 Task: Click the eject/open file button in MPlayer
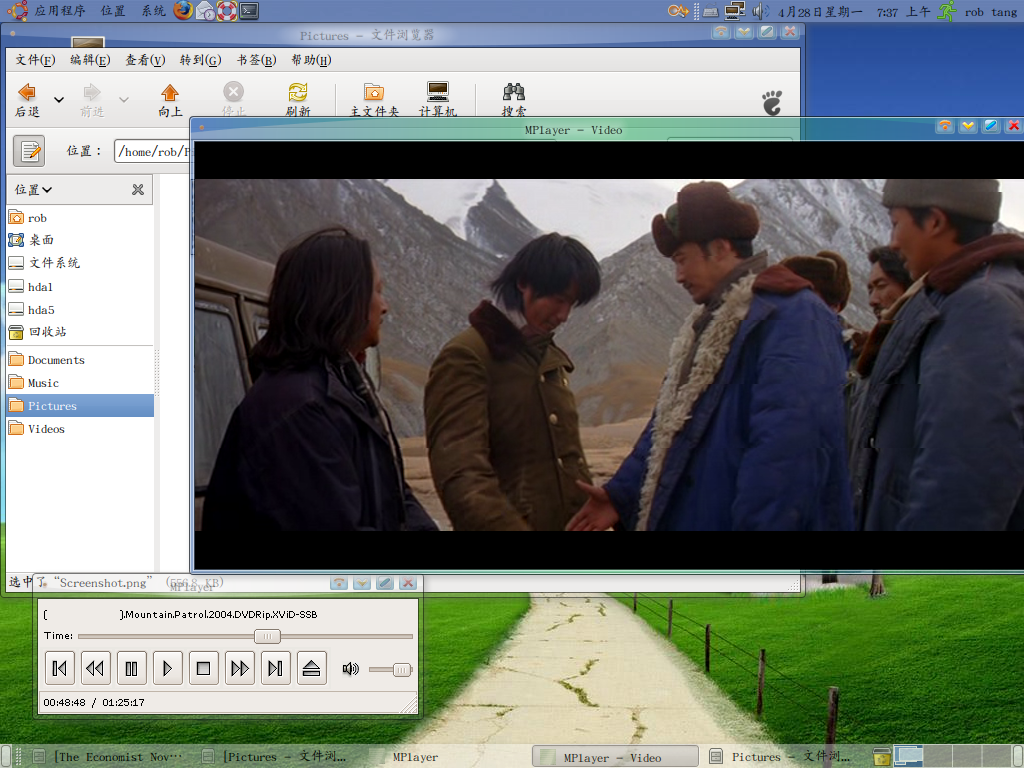312,668
